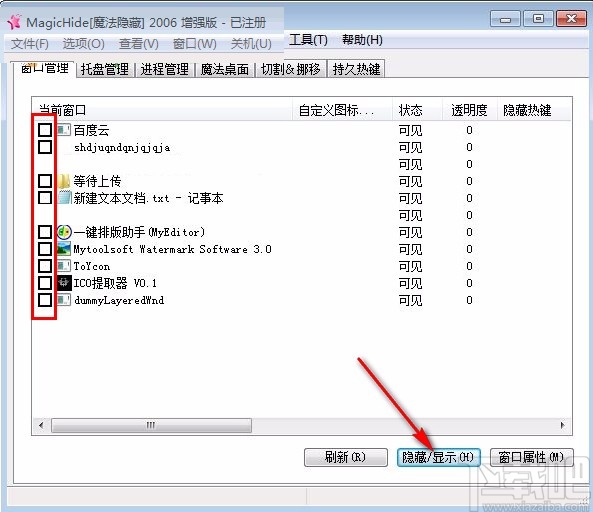Click the 隐藏热键 column header

(534, 110)
